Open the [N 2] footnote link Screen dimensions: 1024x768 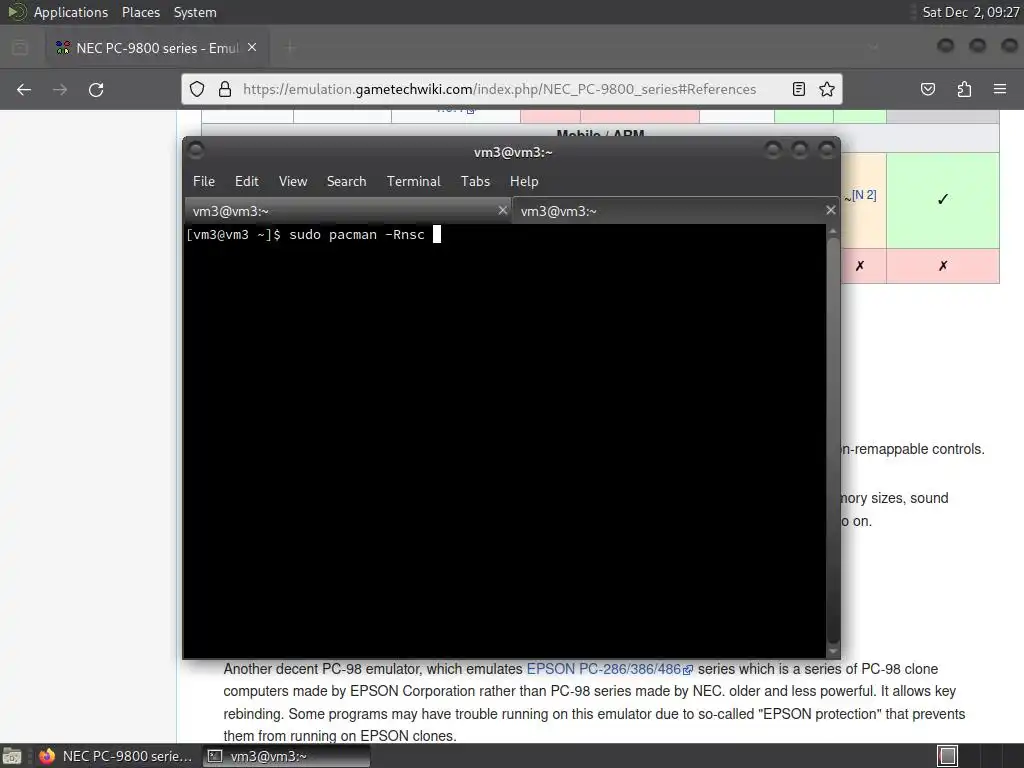tap(864, 195)
